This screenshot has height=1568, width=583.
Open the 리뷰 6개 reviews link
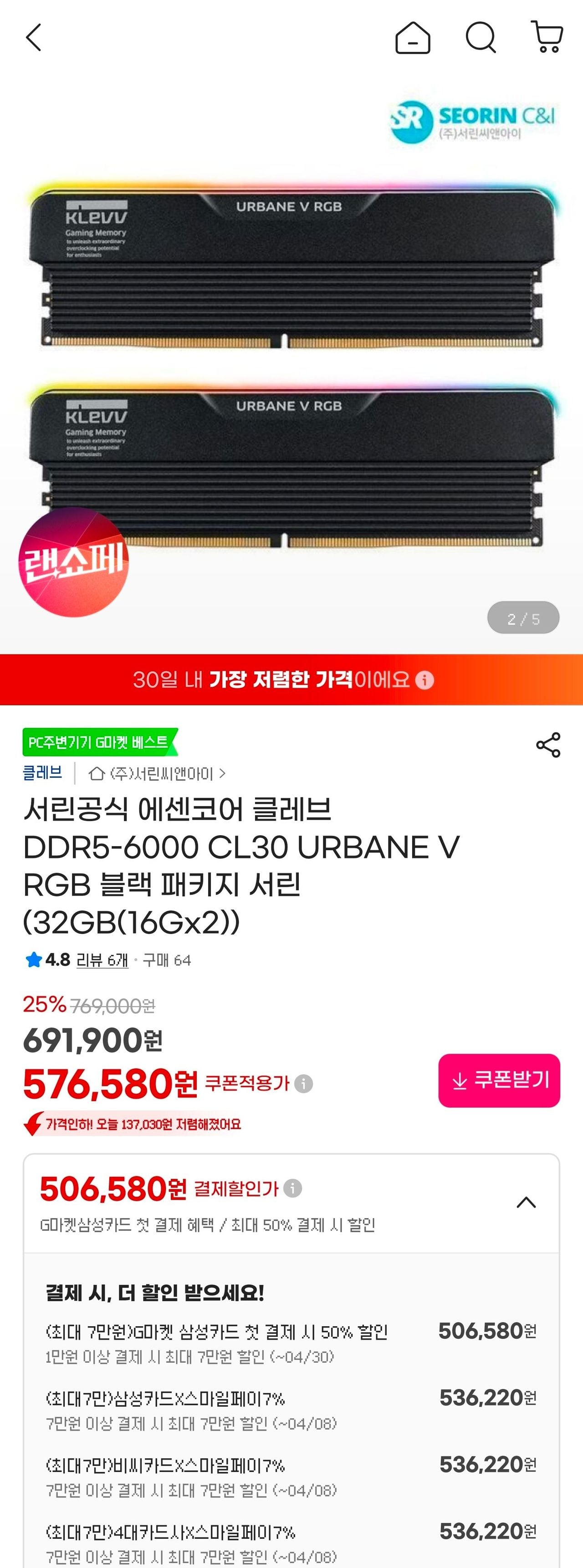102,960
